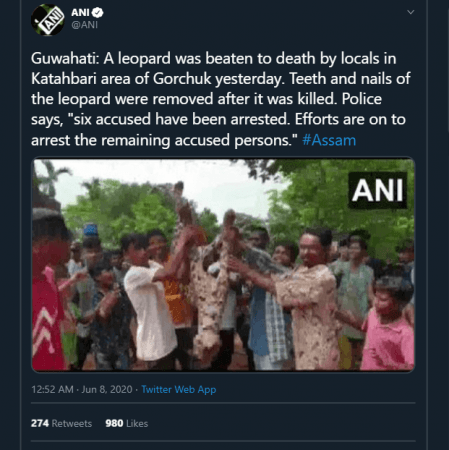449x450 pixels.
Task: Open the #Assam hashtag
Action: pos(329,140)
